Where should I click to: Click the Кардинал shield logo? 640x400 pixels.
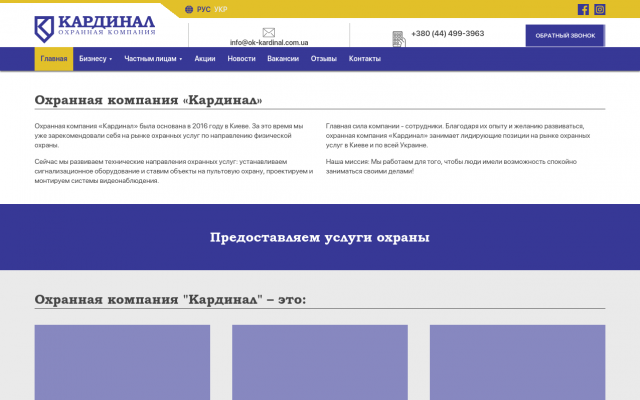point(44,29)
